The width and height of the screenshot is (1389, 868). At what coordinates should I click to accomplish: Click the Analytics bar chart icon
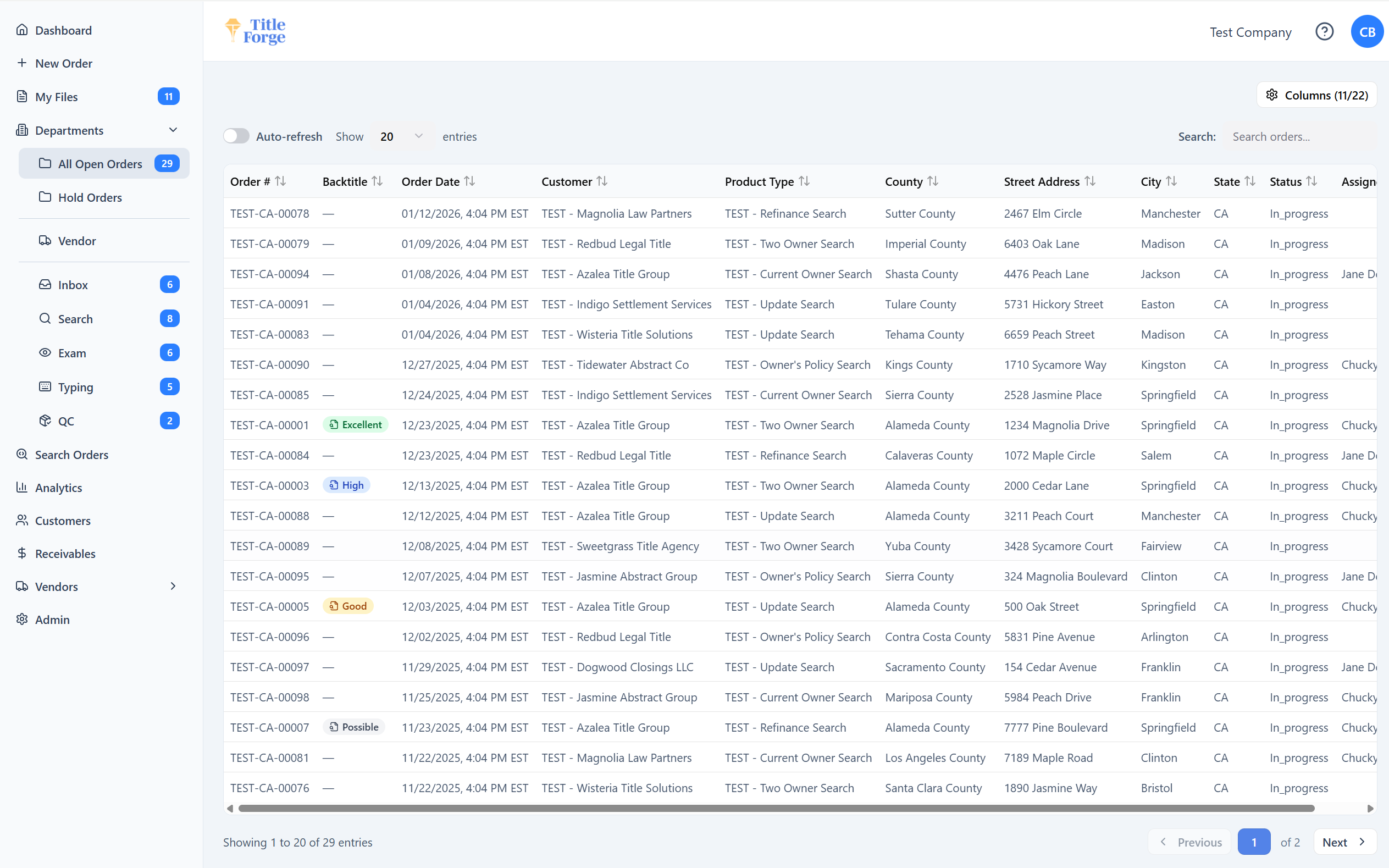[22, 487]
